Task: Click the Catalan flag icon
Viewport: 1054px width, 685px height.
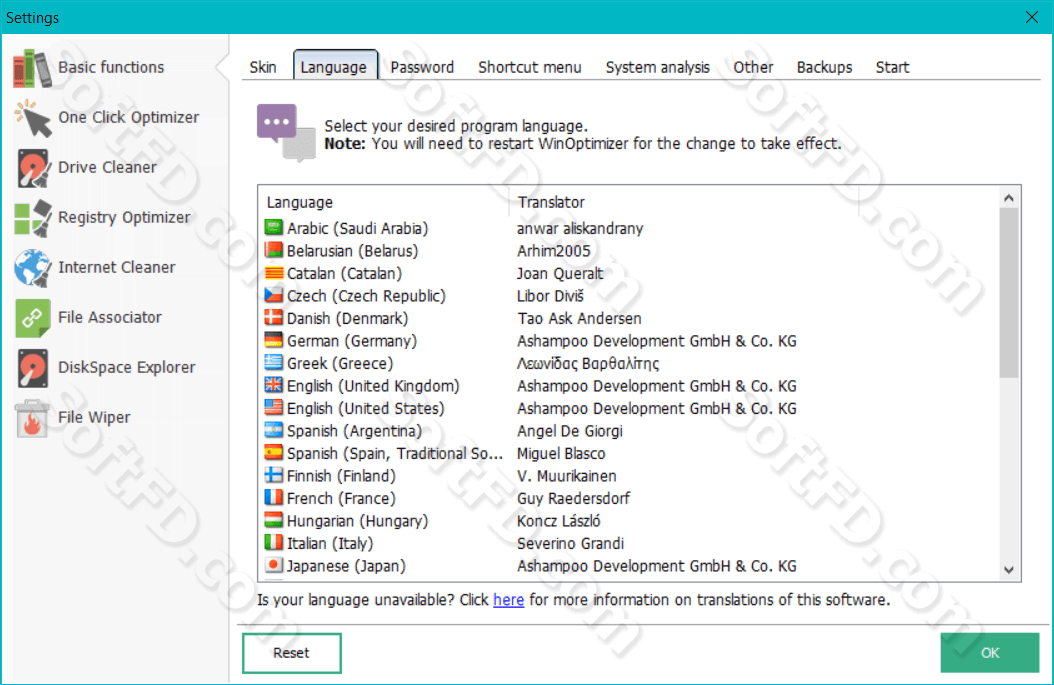Action: click(274, 273)
